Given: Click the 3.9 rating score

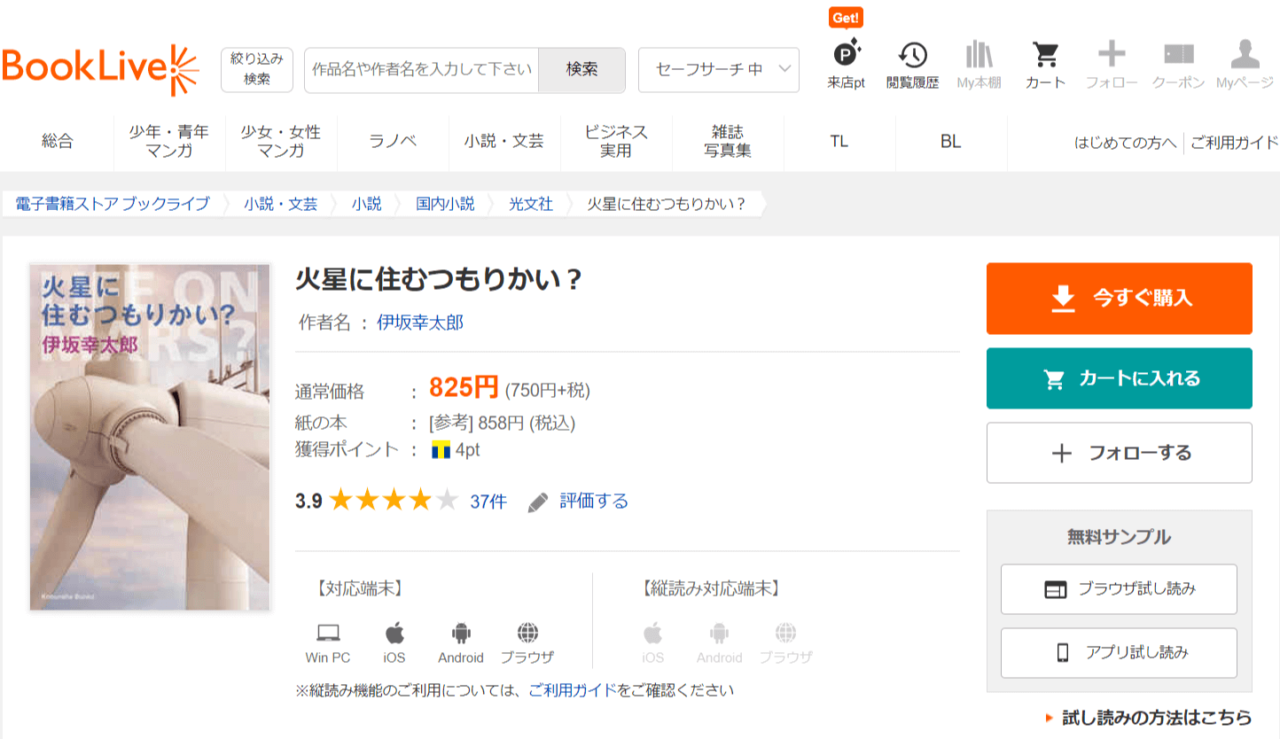Looking at the screenshot, I should tap(308, 502).
